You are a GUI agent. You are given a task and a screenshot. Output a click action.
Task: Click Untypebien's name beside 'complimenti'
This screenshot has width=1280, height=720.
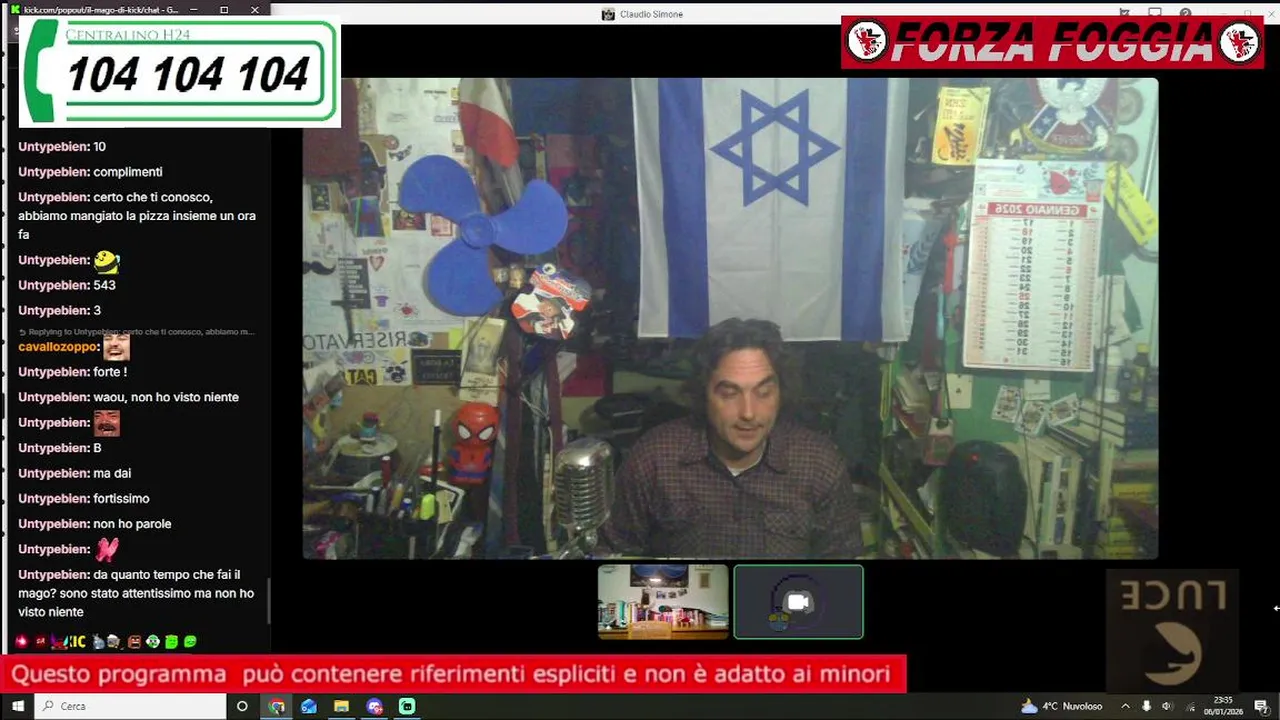point(54,172)
